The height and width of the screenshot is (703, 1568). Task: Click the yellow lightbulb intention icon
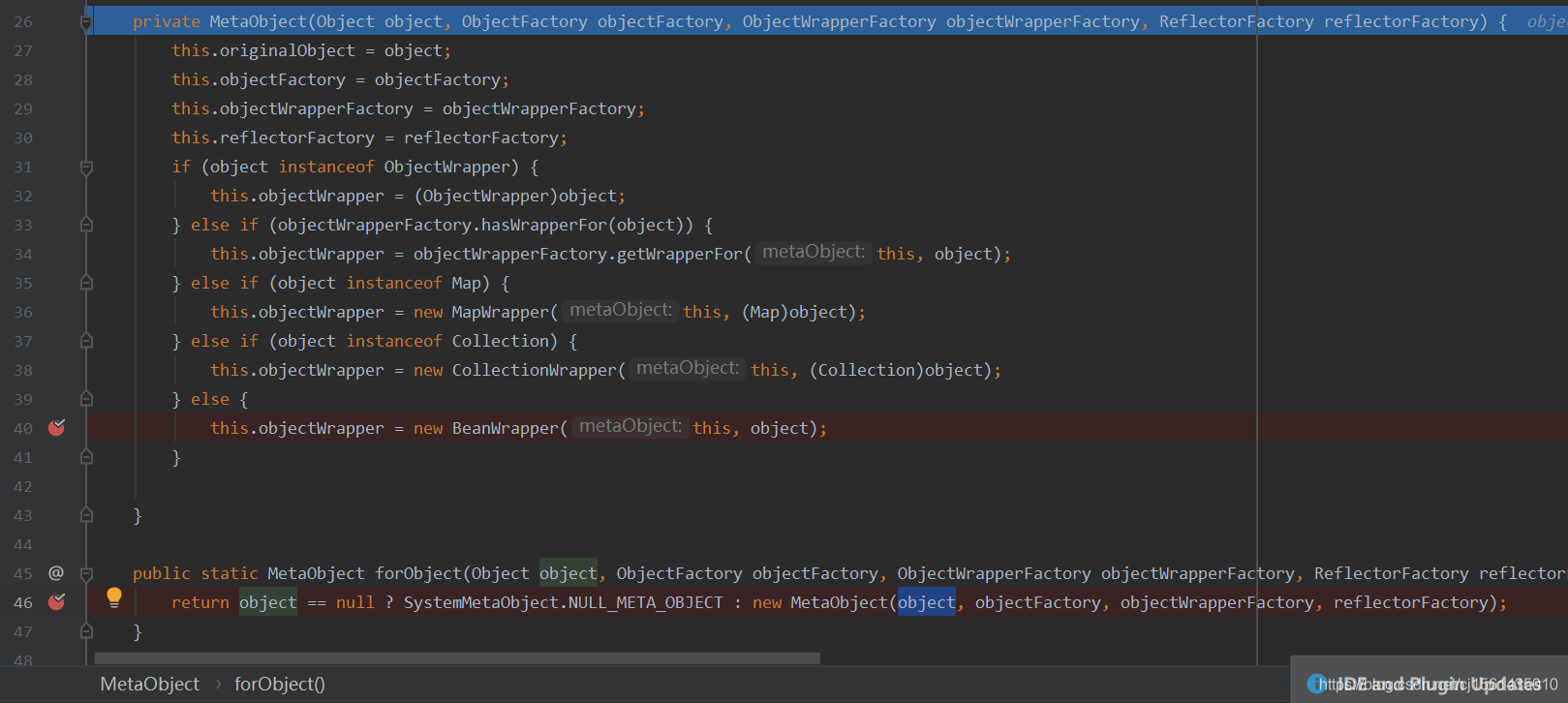pyautogui.click(x=114, y=597)
